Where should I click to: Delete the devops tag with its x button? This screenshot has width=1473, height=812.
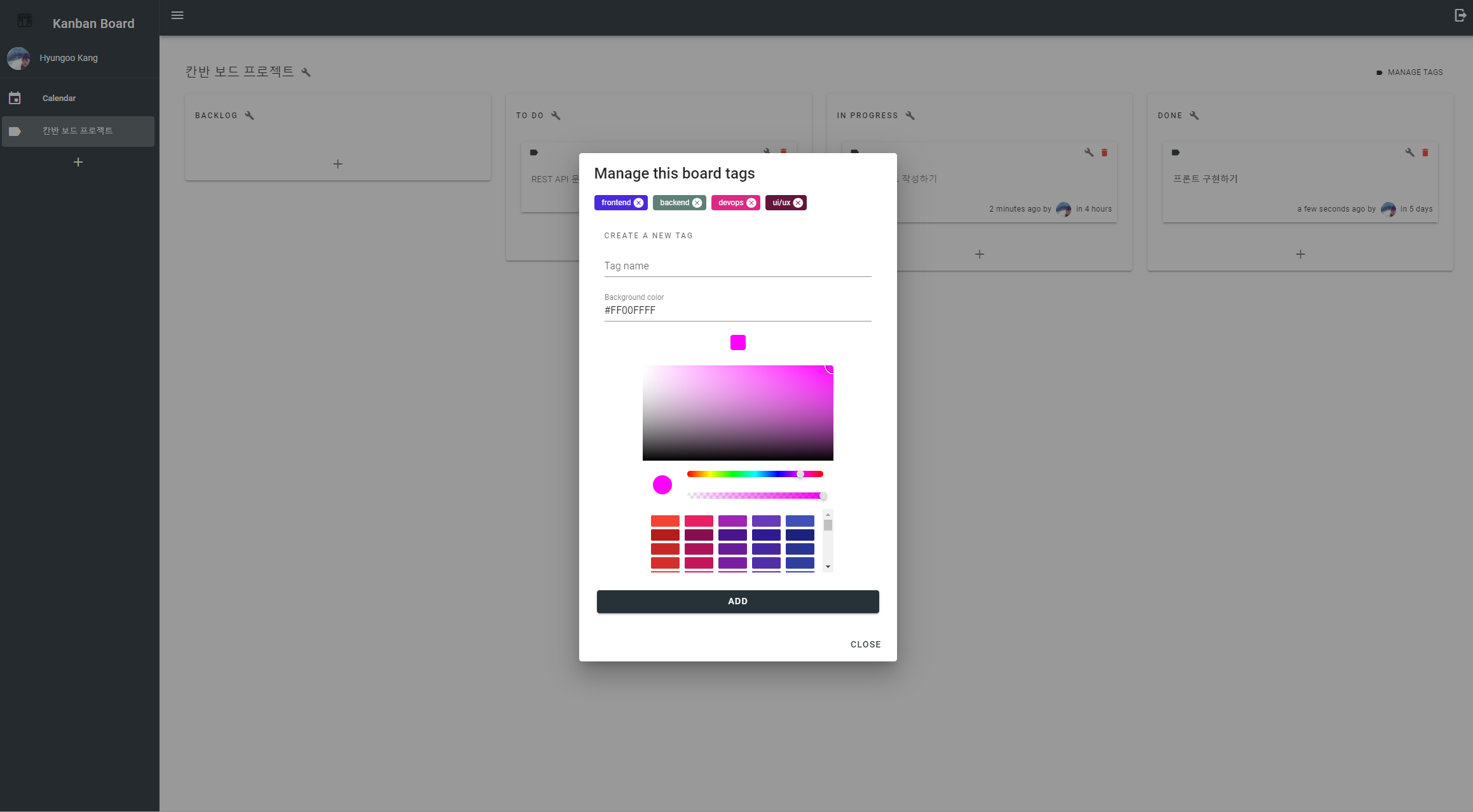pos(752,202)
